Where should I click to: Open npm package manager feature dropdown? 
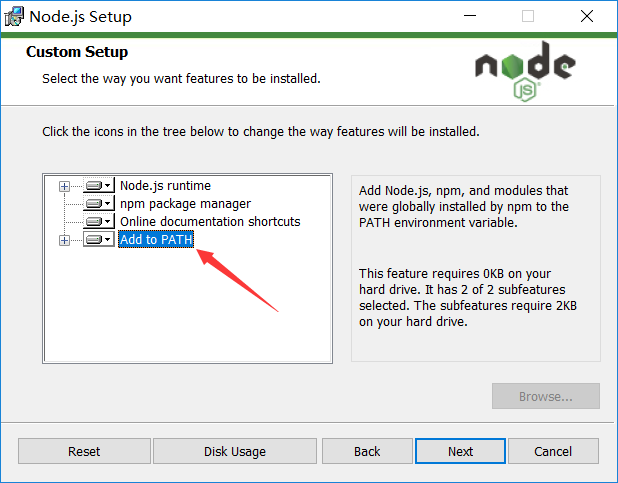(99, 203)
